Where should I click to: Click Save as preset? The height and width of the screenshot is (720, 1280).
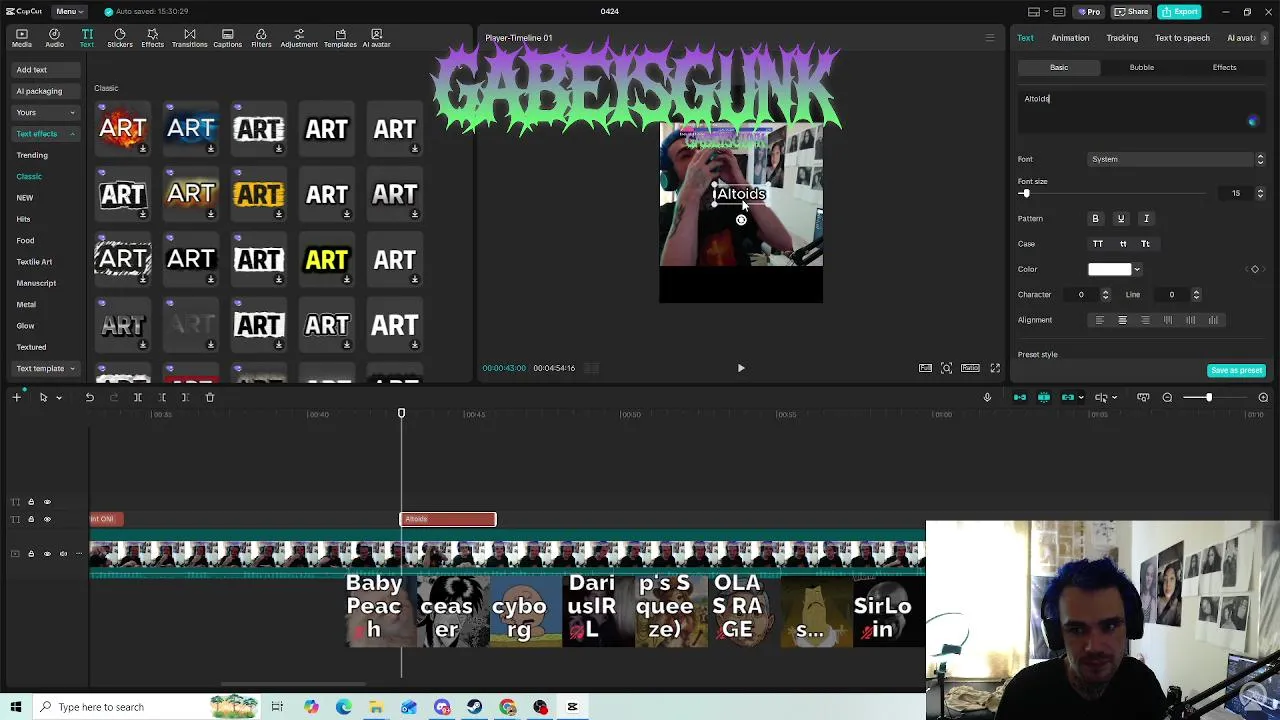(1237, 370)
